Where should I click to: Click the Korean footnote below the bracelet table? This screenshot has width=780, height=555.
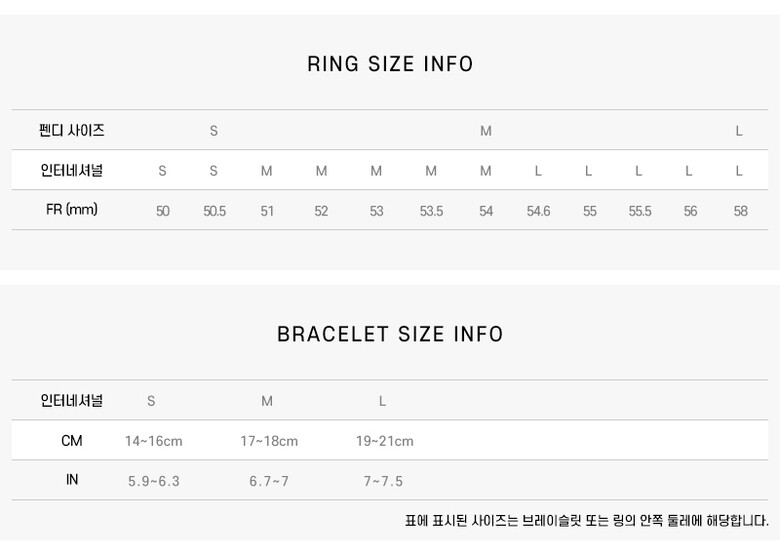click(x=586, y=521)
